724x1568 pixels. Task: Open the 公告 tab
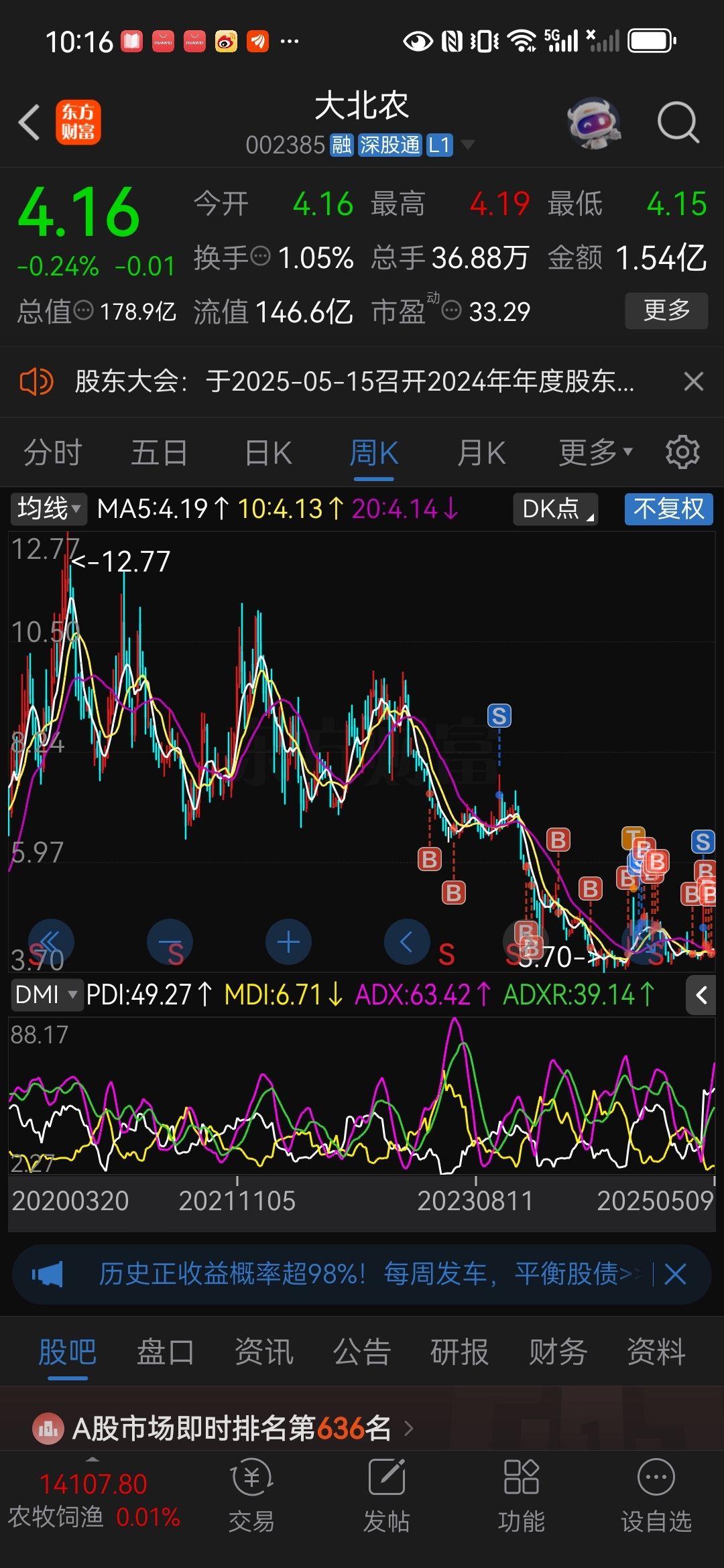click(x=362, y=1352)
